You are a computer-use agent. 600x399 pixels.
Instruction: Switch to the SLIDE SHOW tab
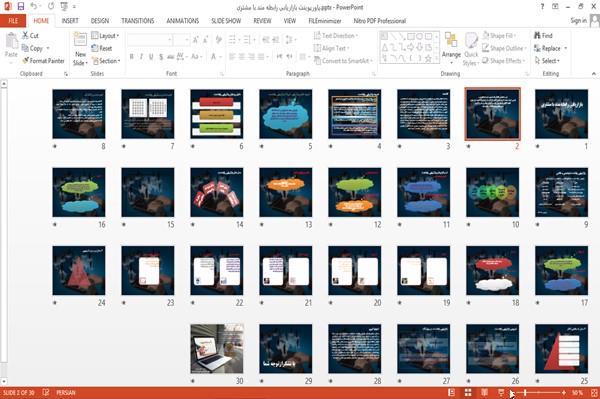[x=226, y=21]
